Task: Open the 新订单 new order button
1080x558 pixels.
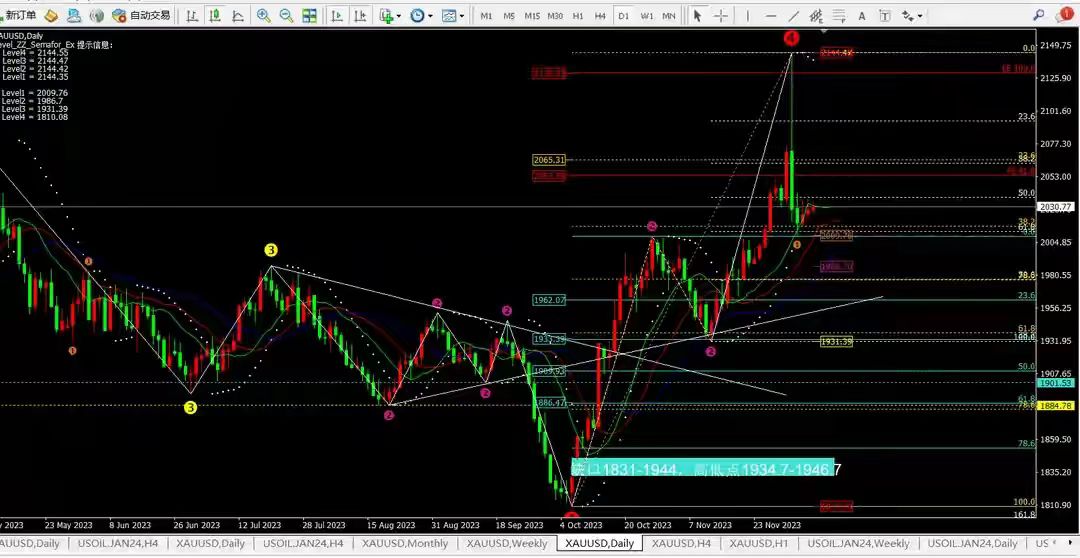Action: pos(19,15)
